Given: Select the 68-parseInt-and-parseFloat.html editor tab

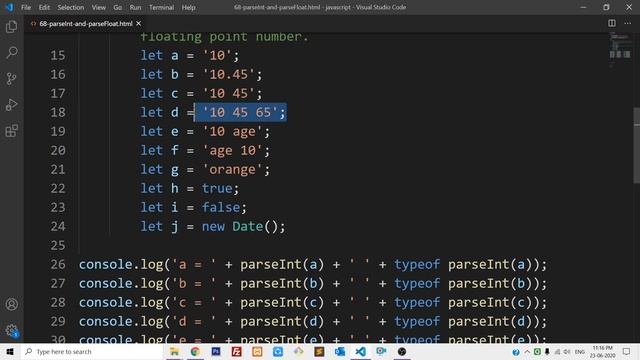Looking at the screenshot, I should (86, 24).
